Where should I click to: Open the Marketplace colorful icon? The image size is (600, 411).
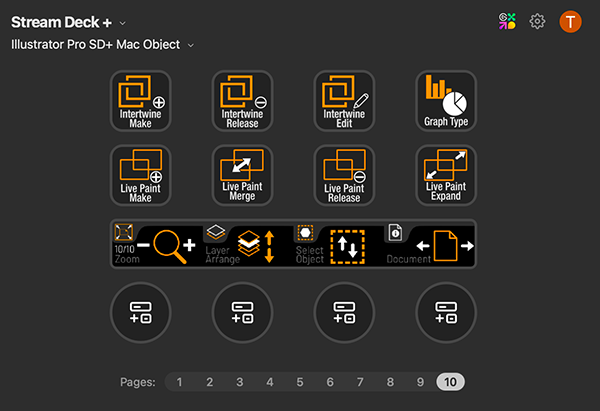507,21
